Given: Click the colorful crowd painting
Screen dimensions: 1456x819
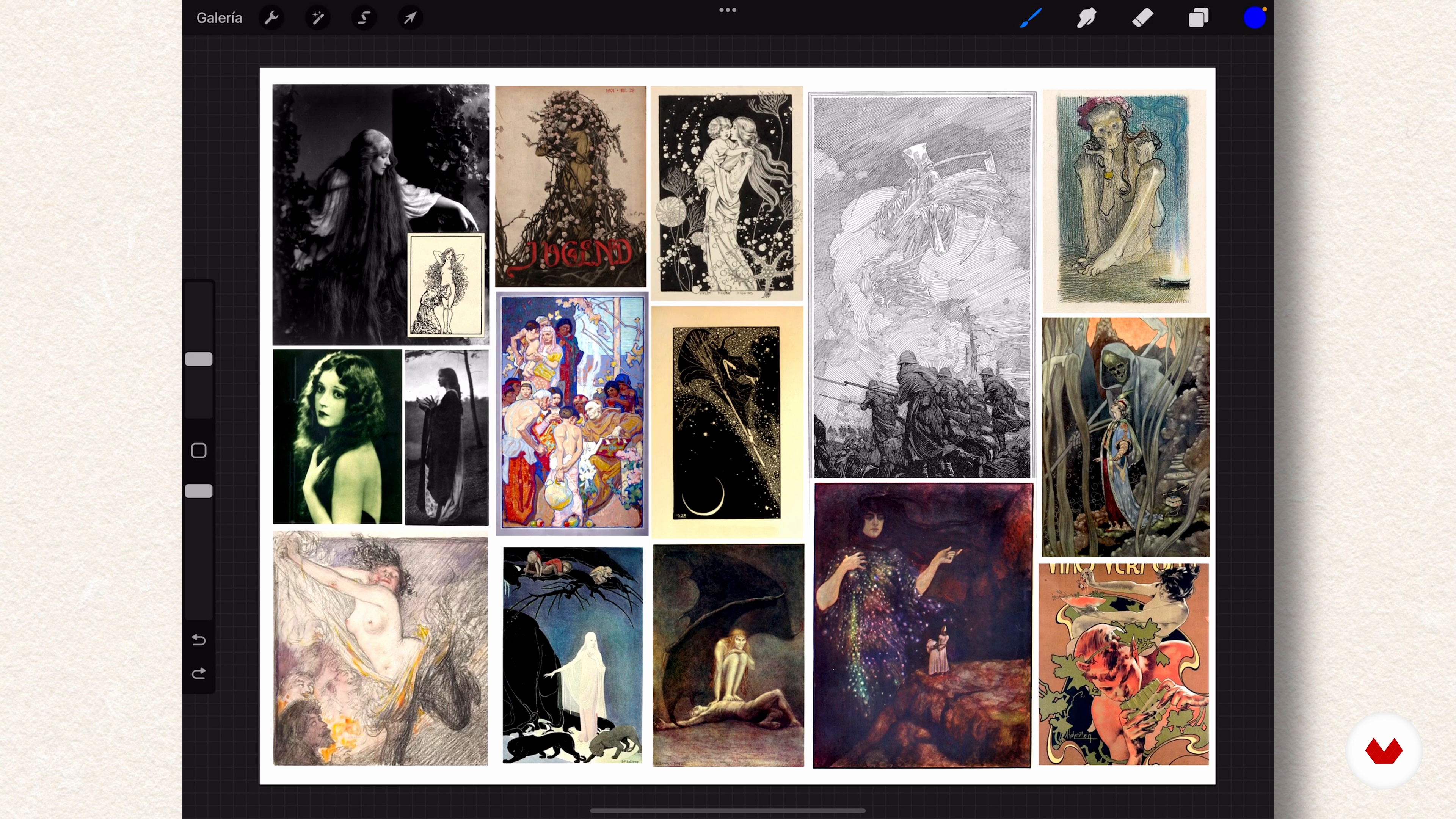Looking at the screenshot, I should [572, 414].
